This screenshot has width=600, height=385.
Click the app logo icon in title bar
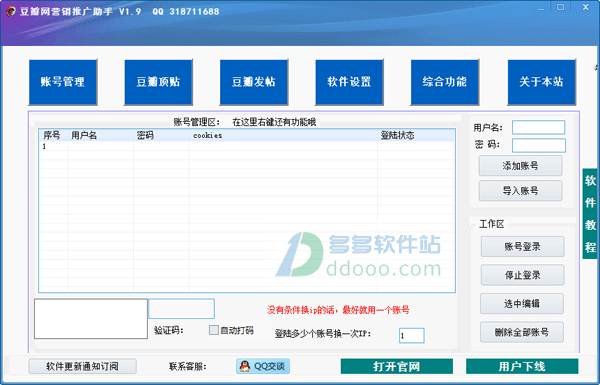[10, 11]
